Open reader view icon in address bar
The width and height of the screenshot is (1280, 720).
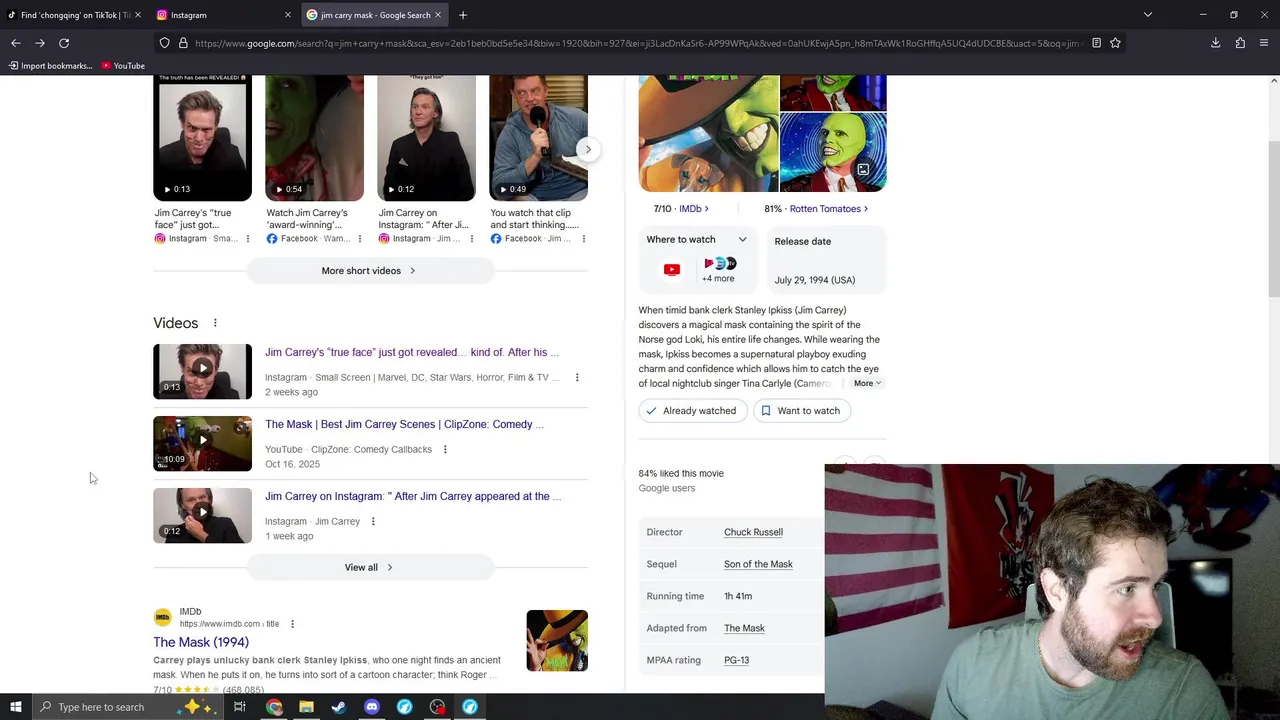(1096, 43)
